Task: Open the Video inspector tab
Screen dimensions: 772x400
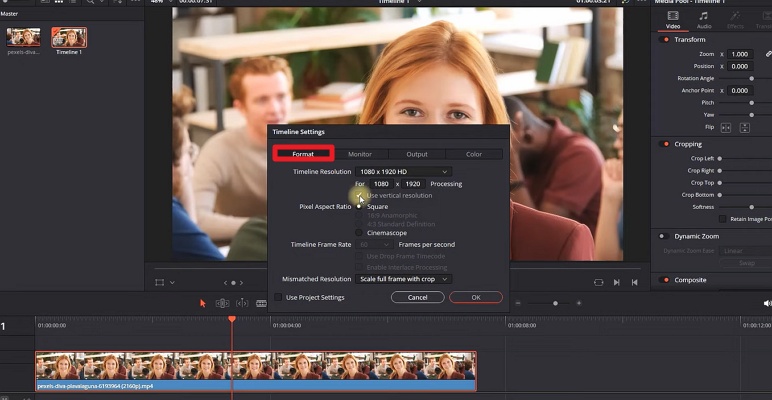Action: (x=673, y=20)
